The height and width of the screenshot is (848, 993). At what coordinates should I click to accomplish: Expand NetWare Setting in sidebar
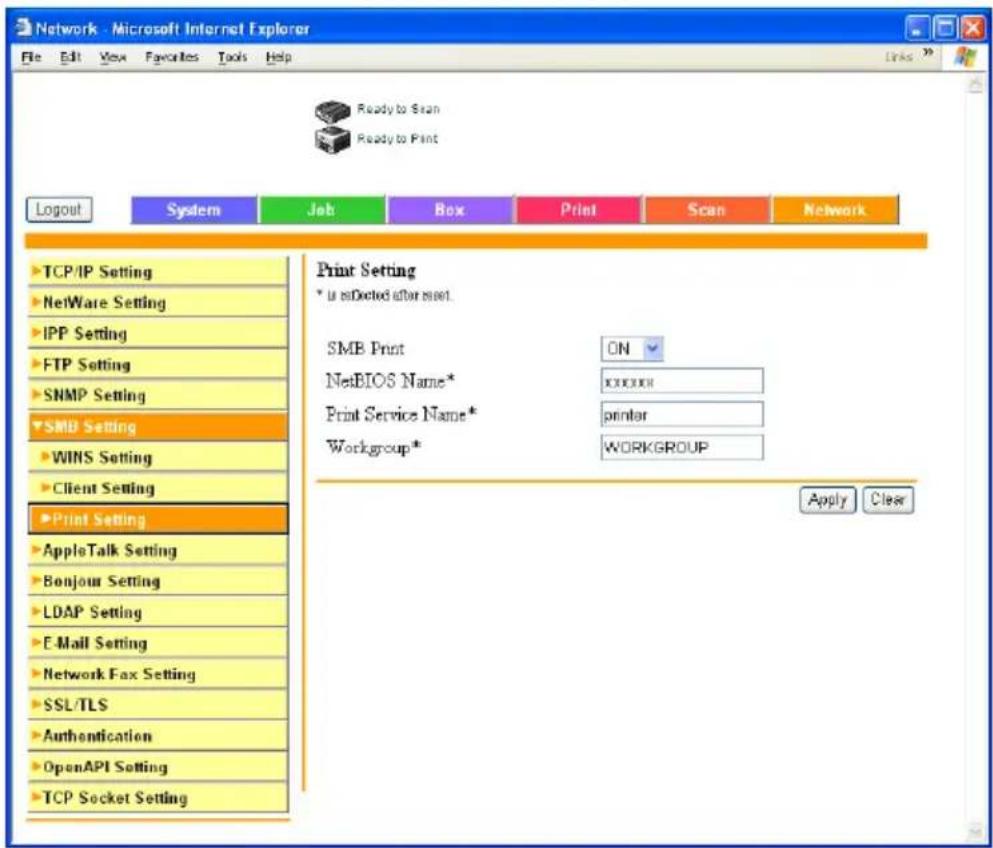coord(158,302)
